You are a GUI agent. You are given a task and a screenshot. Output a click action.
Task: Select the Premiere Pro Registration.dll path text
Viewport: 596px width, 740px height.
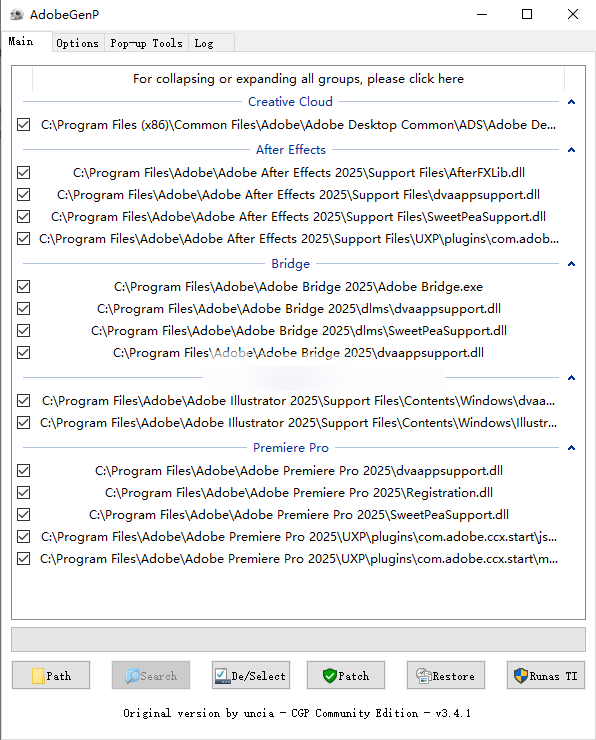click(x=299, y=493)
